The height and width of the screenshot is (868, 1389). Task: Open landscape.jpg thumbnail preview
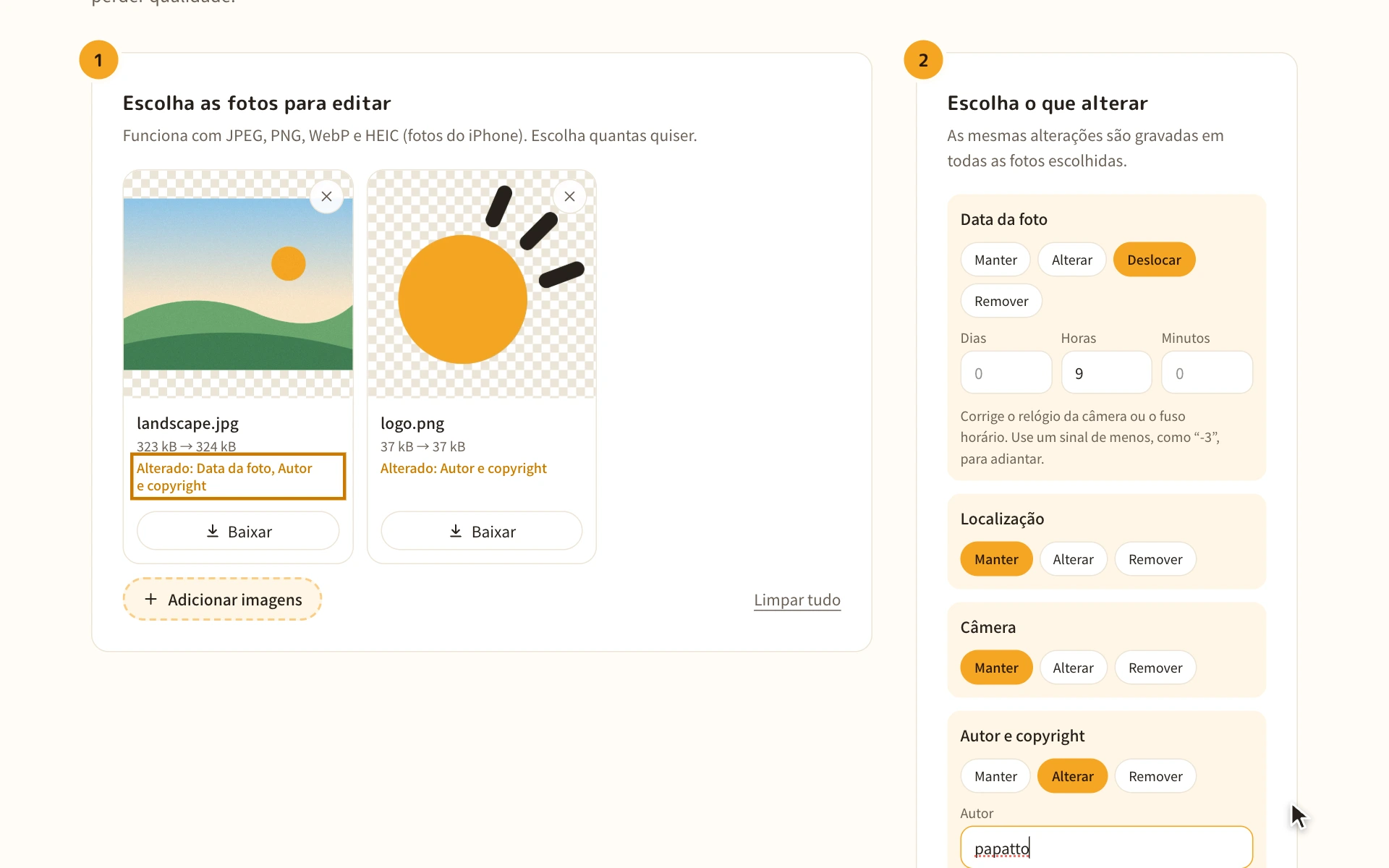(238, 284)
